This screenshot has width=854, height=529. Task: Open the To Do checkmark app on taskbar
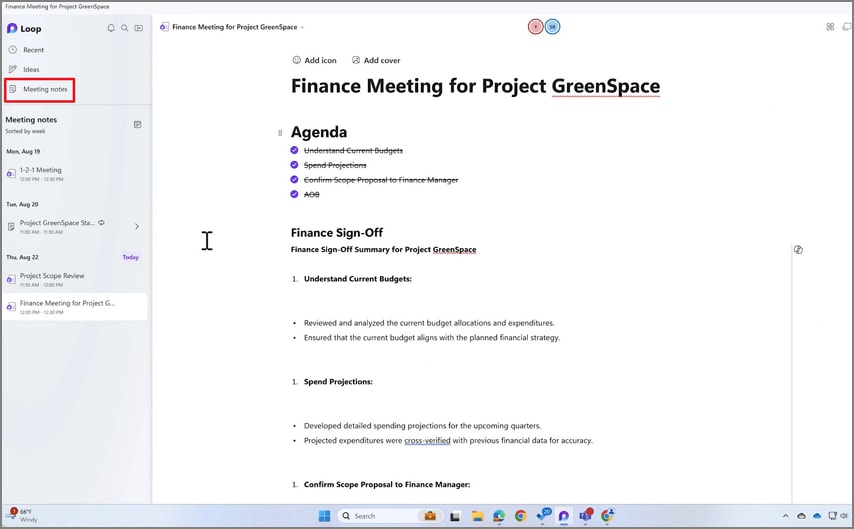point(543,515)
